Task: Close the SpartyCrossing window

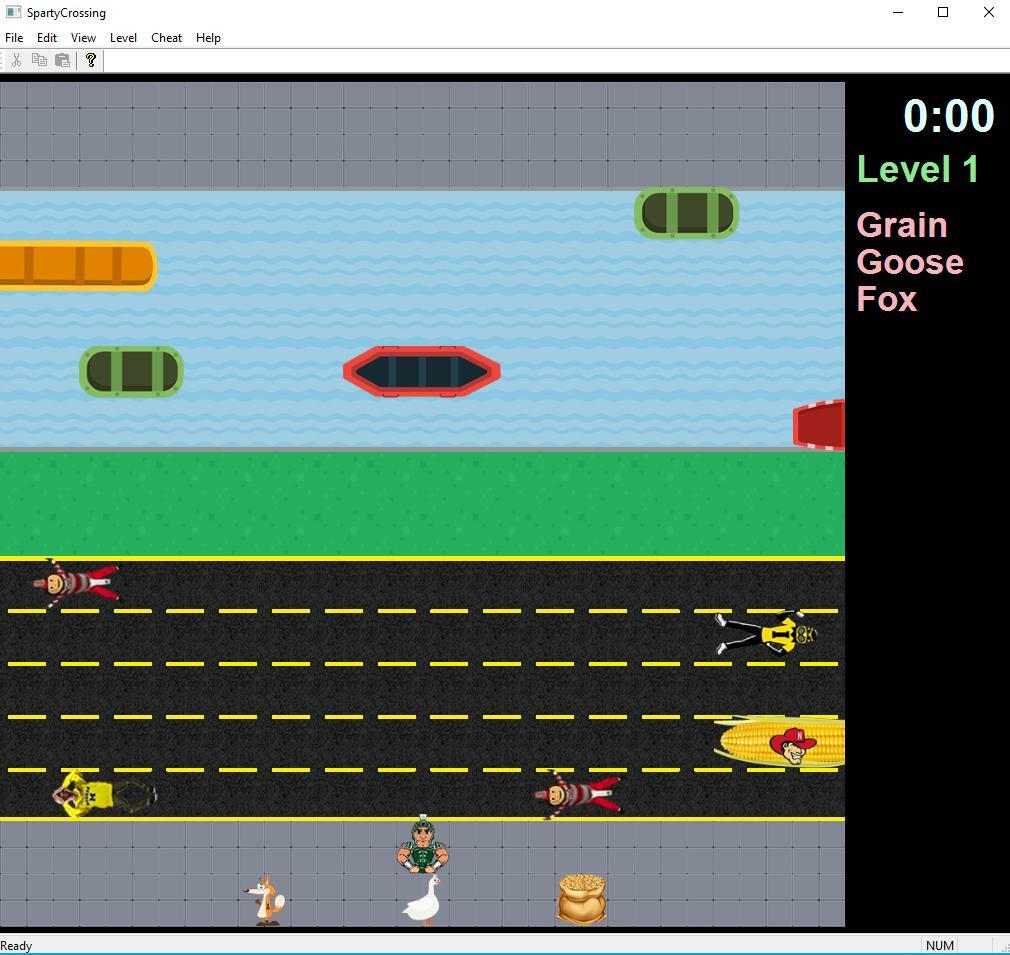Action: click(989, 12)
